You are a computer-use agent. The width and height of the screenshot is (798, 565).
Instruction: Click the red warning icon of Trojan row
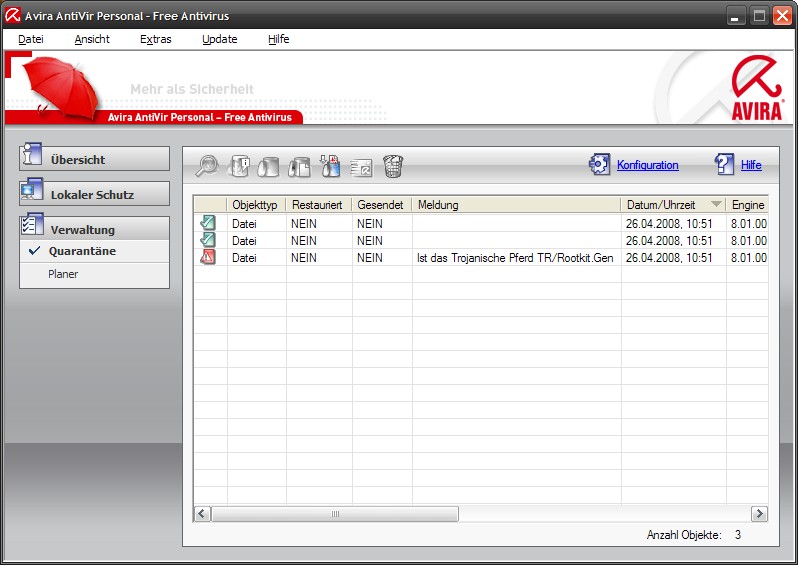[208, 257]
